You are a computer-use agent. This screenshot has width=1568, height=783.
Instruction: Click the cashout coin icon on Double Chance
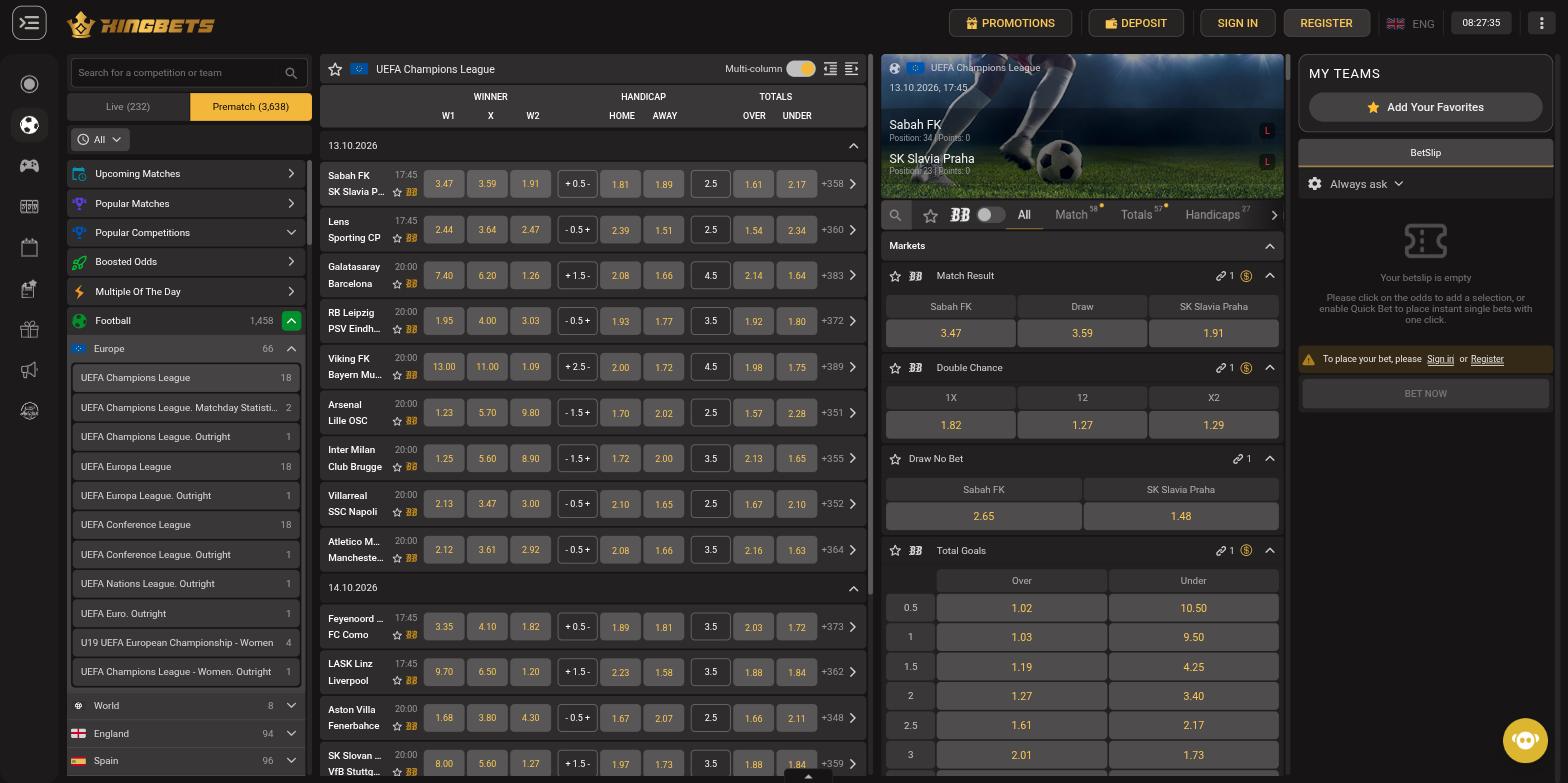[1246, 368]
